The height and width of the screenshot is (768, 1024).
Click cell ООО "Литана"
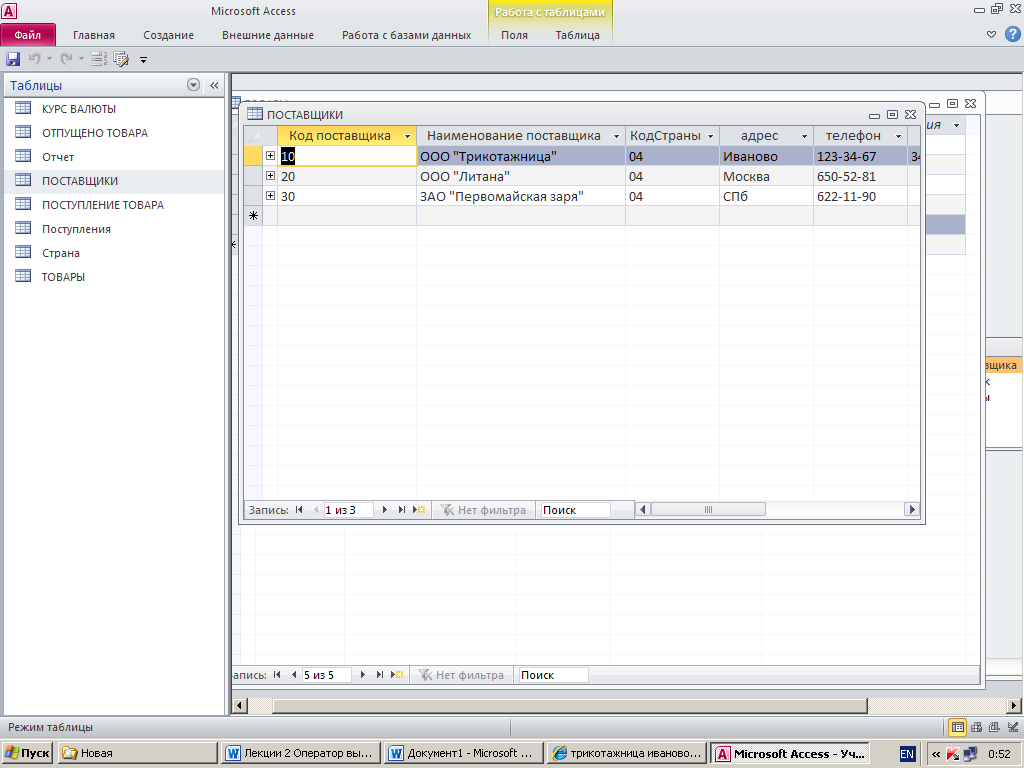point(521,176)
